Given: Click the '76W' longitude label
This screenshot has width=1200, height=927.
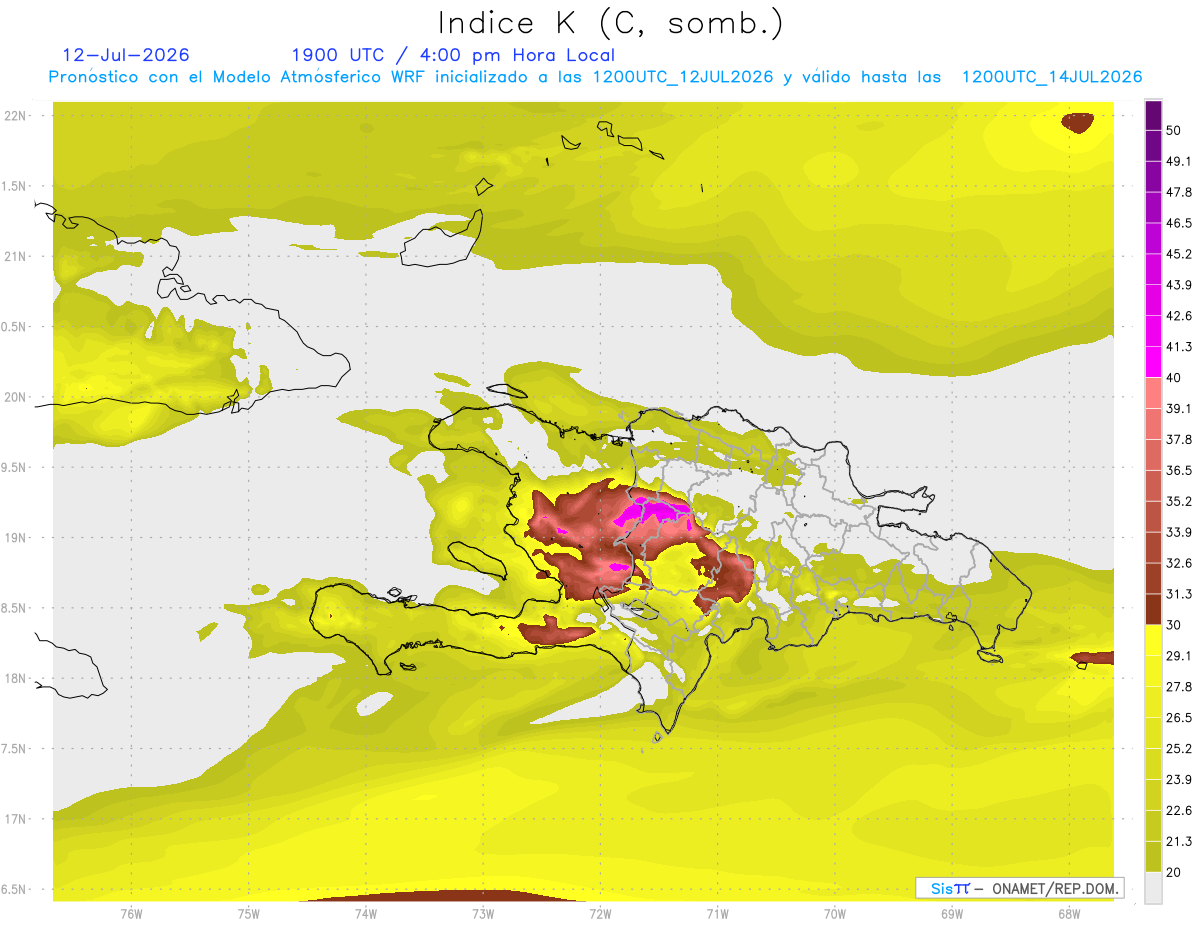Looking at the screenshot, I should coord(131,913).
